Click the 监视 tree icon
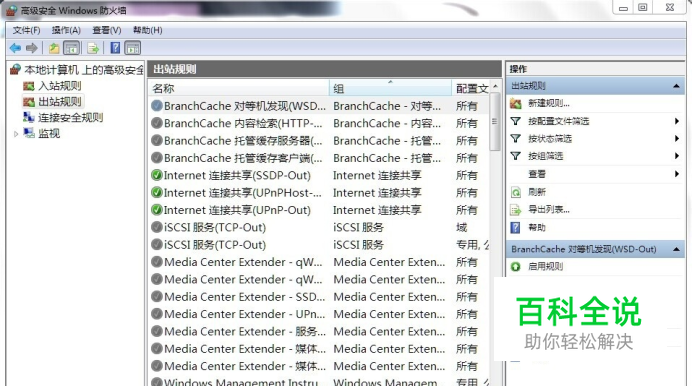The image size is (692, 386). point(29,133)
